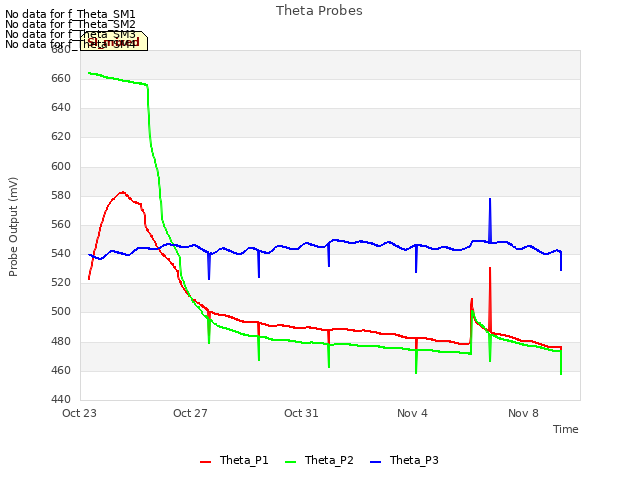Screen dimensions: 640x480
Task: Select the Nov 4 x-axis tick label
Action: 412,413
